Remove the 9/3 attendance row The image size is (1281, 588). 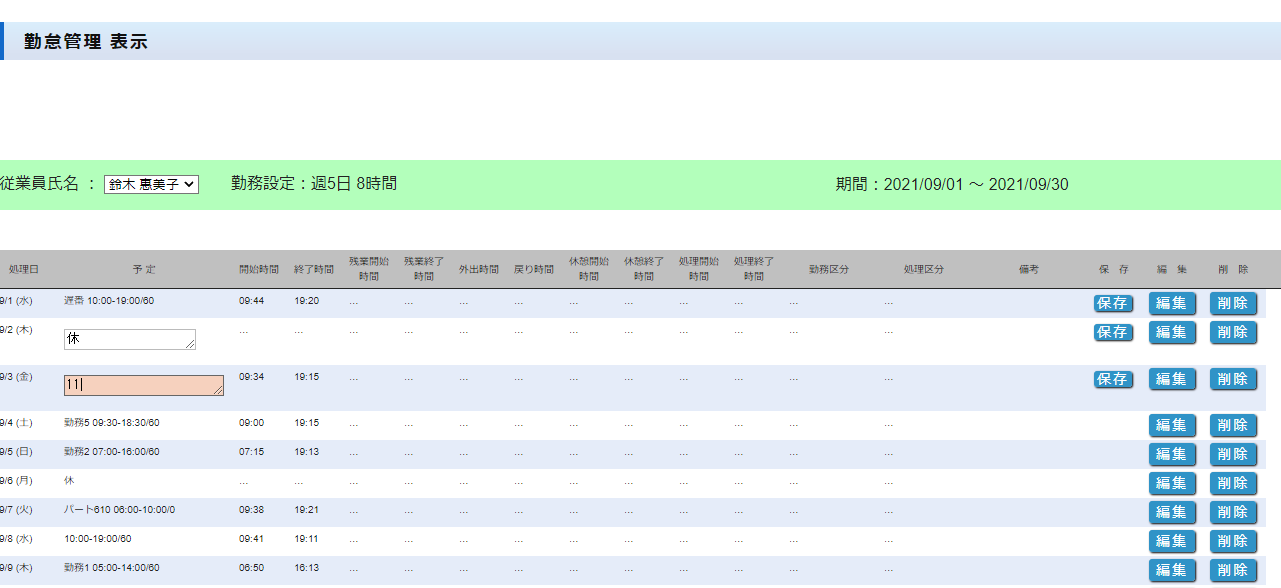point(1233,379)
